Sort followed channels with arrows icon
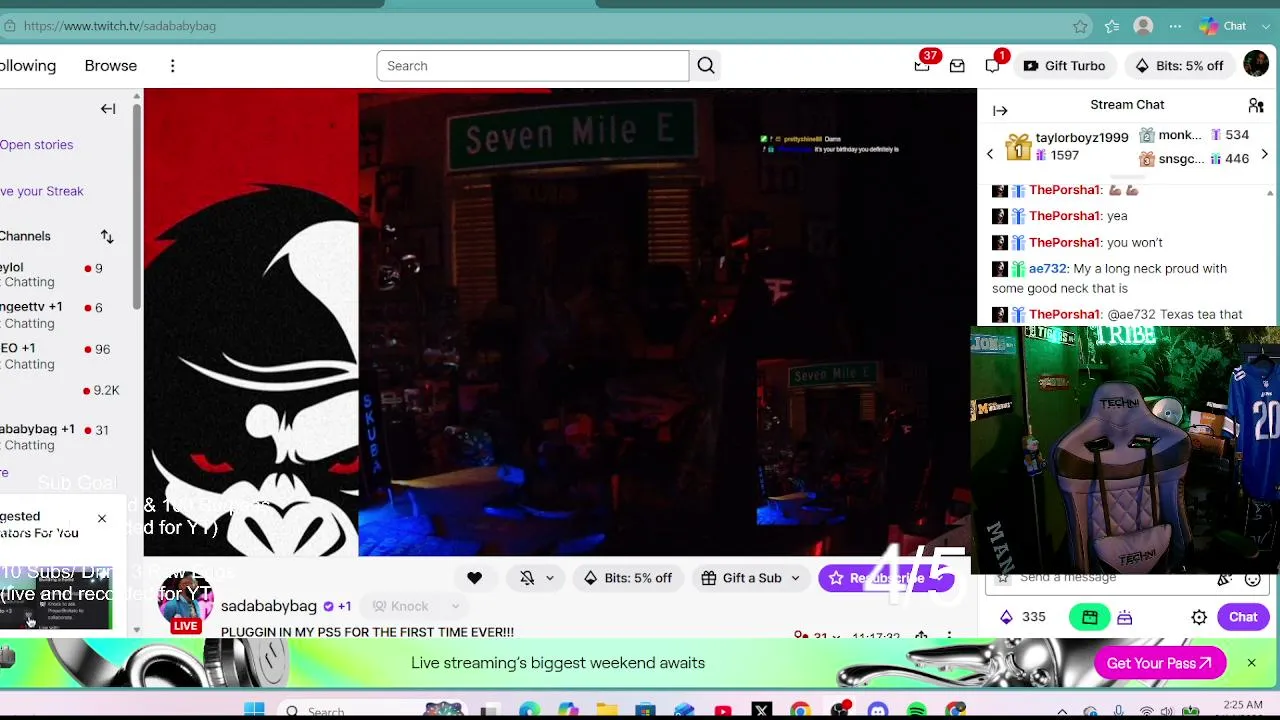The height and width of the screenshot is (720, 1280). [107, 236]
